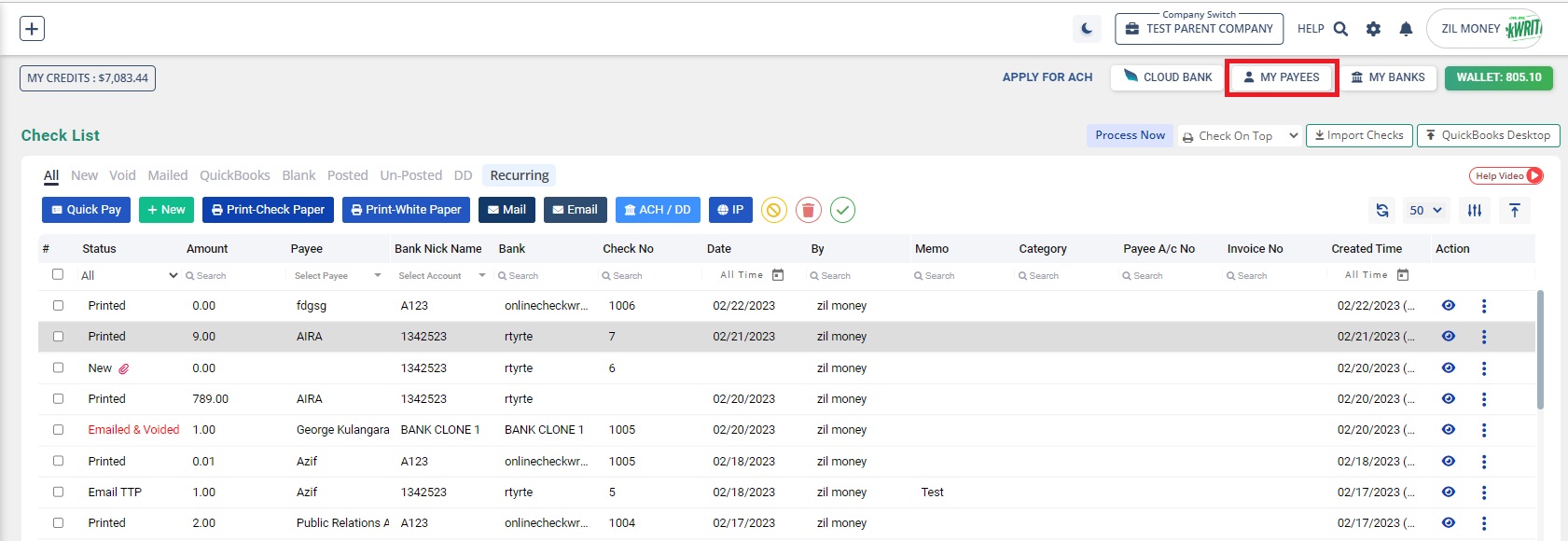
Task: Select the New filter tab
Action: (x=84, y=175)
